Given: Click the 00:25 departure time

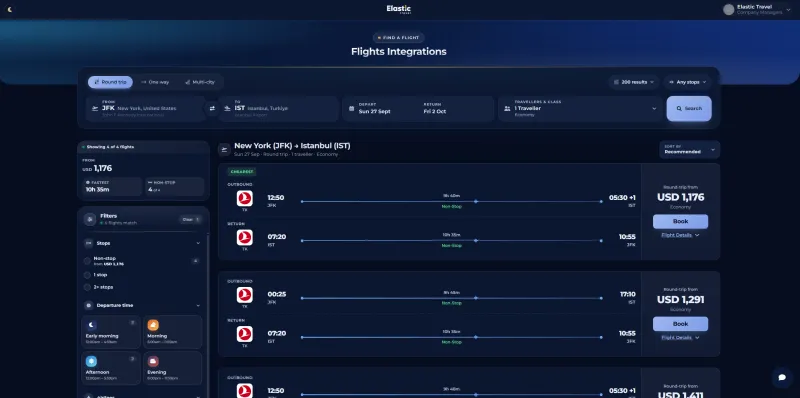Looking at the screenshot, I should (x=277, y=294).
